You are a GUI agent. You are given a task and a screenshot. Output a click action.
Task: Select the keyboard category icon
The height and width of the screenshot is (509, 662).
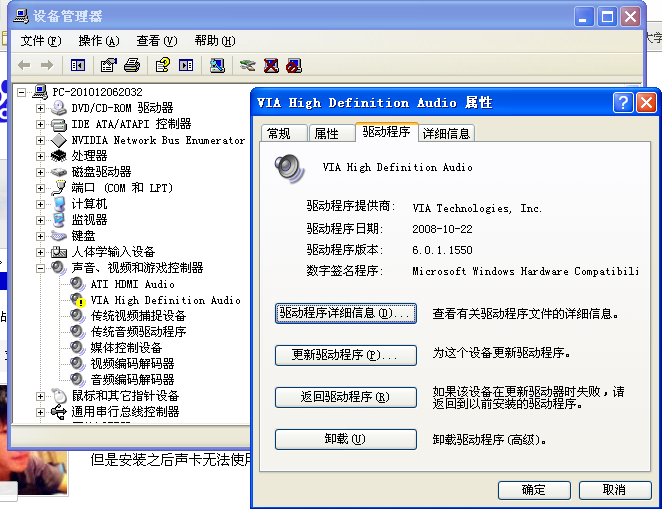(x=59, y=236)
